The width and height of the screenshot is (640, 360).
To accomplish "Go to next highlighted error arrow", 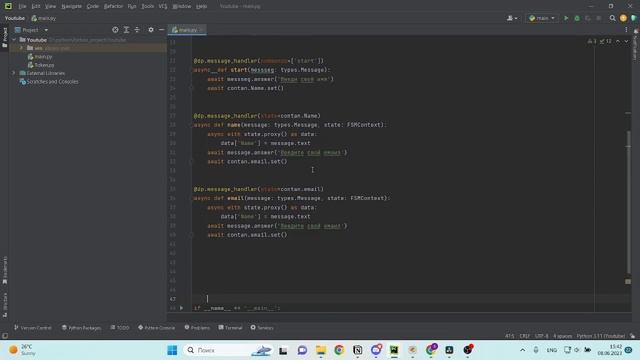I will coord(626,41).
